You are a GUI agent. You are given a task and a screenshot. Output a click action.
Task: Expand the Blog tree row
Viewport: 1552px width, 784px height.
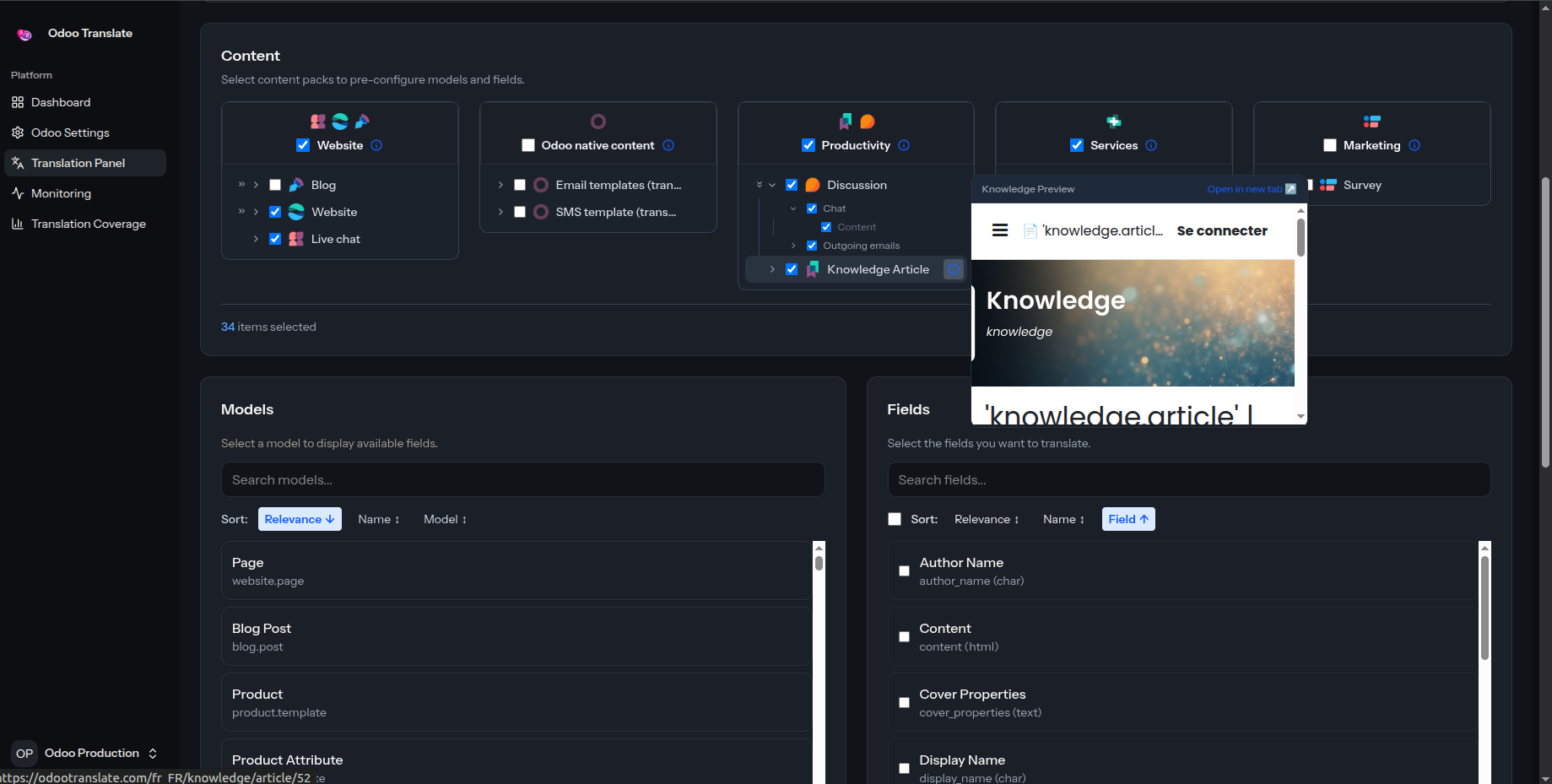(256, 185)
